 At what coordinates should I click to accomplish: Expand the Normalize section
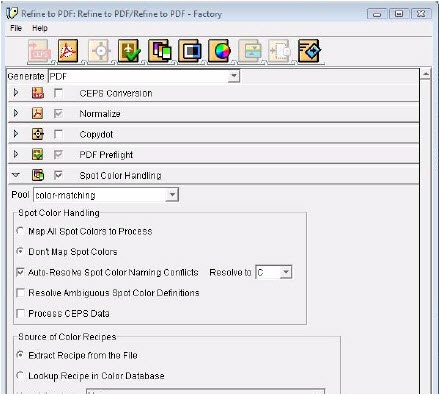pos(16,113)
